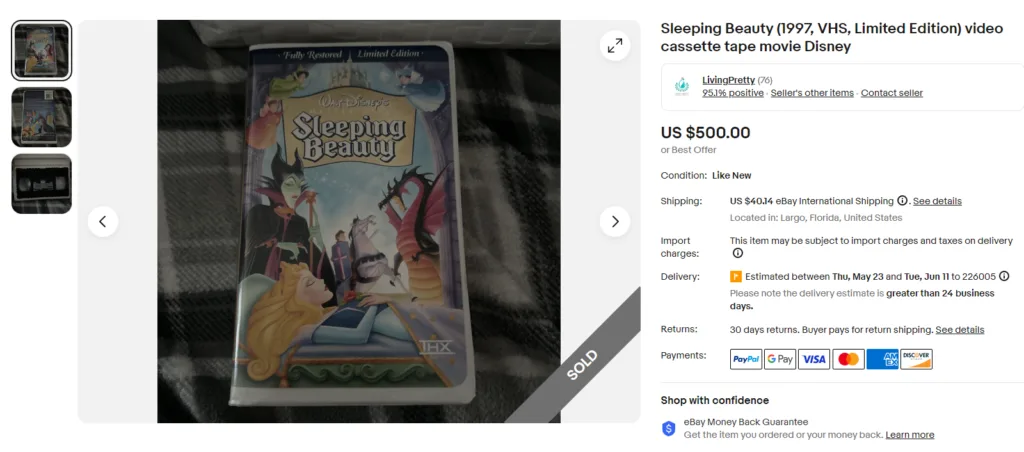
Task: Open the shipping info tooltip icon
Action: 902,201
